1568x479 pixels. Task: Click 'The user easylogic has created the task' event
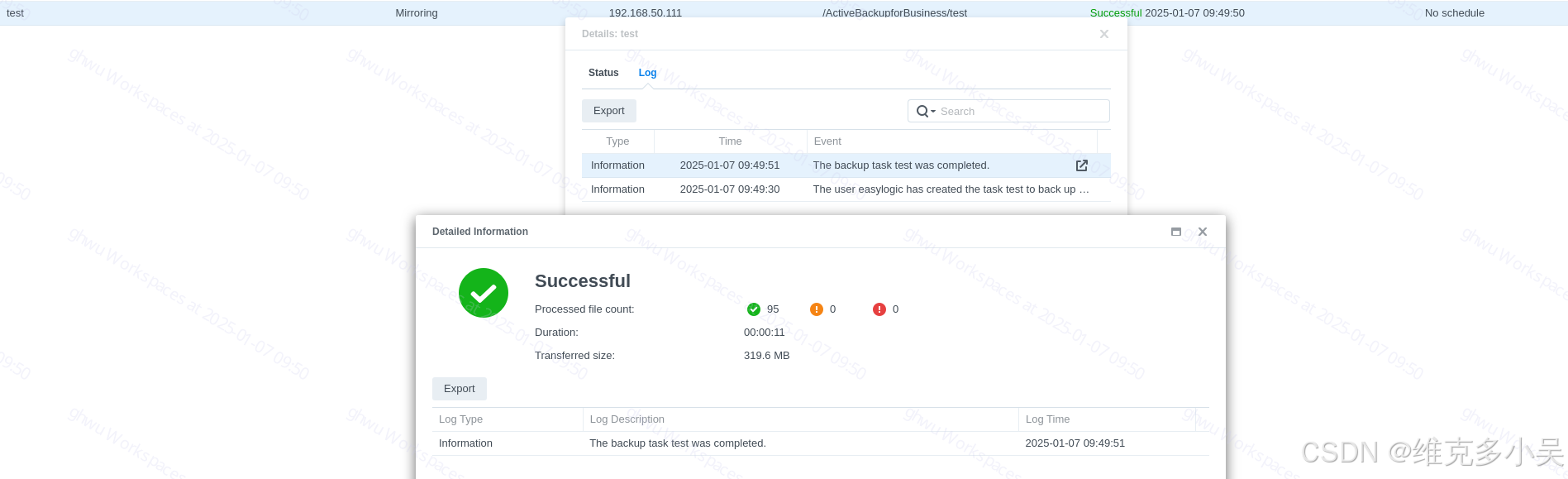click(x=951, y=189)
